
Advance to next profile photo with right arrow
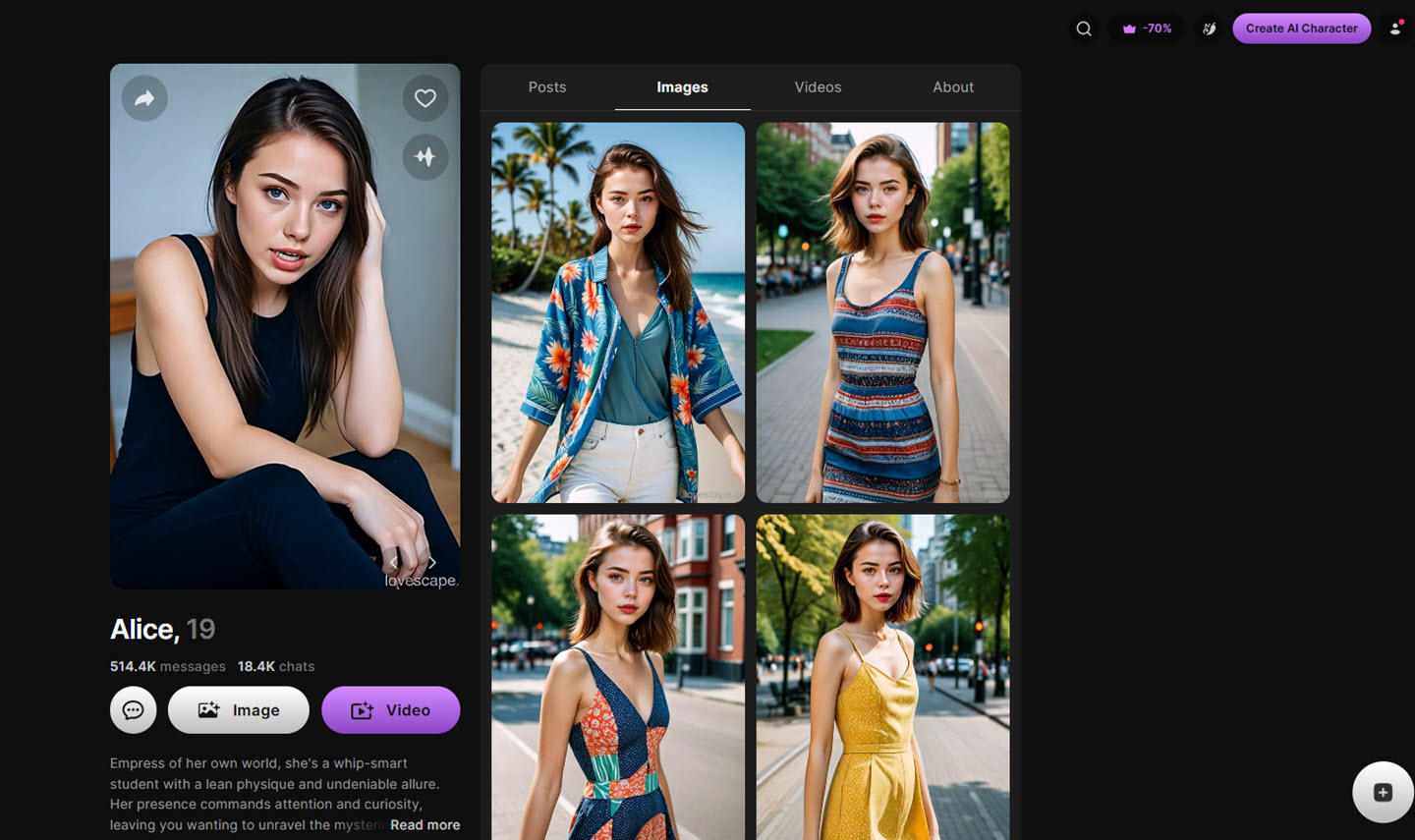click(432, 562)
